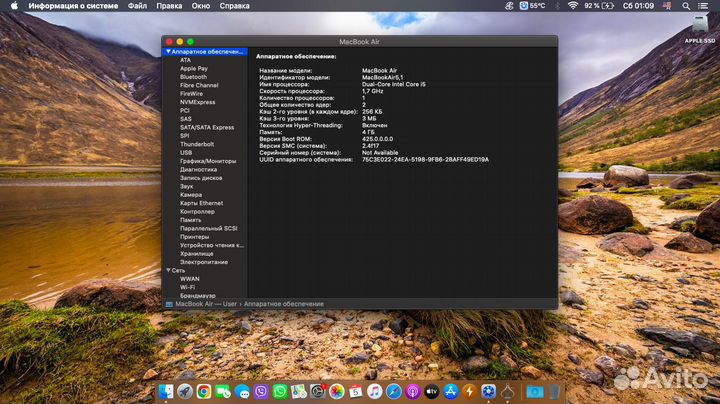Select Bluetooth in the hardware list
The width and height of the screenshot is (720, 404).
pyautogui.click(x=193, y=77)
